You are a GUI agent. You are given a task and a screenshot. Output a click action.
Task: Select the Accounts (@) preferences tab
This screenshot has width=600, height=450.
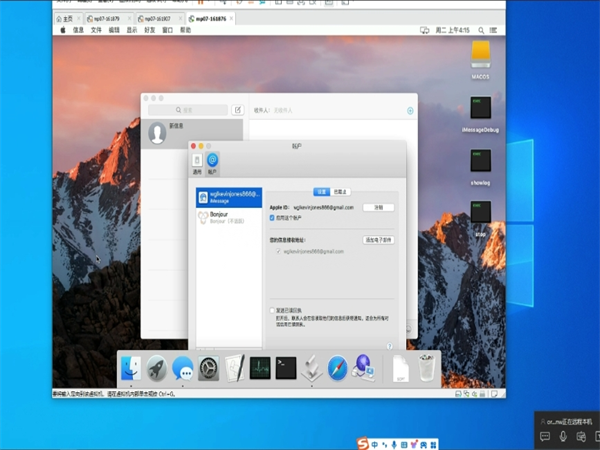coord(212,164)
